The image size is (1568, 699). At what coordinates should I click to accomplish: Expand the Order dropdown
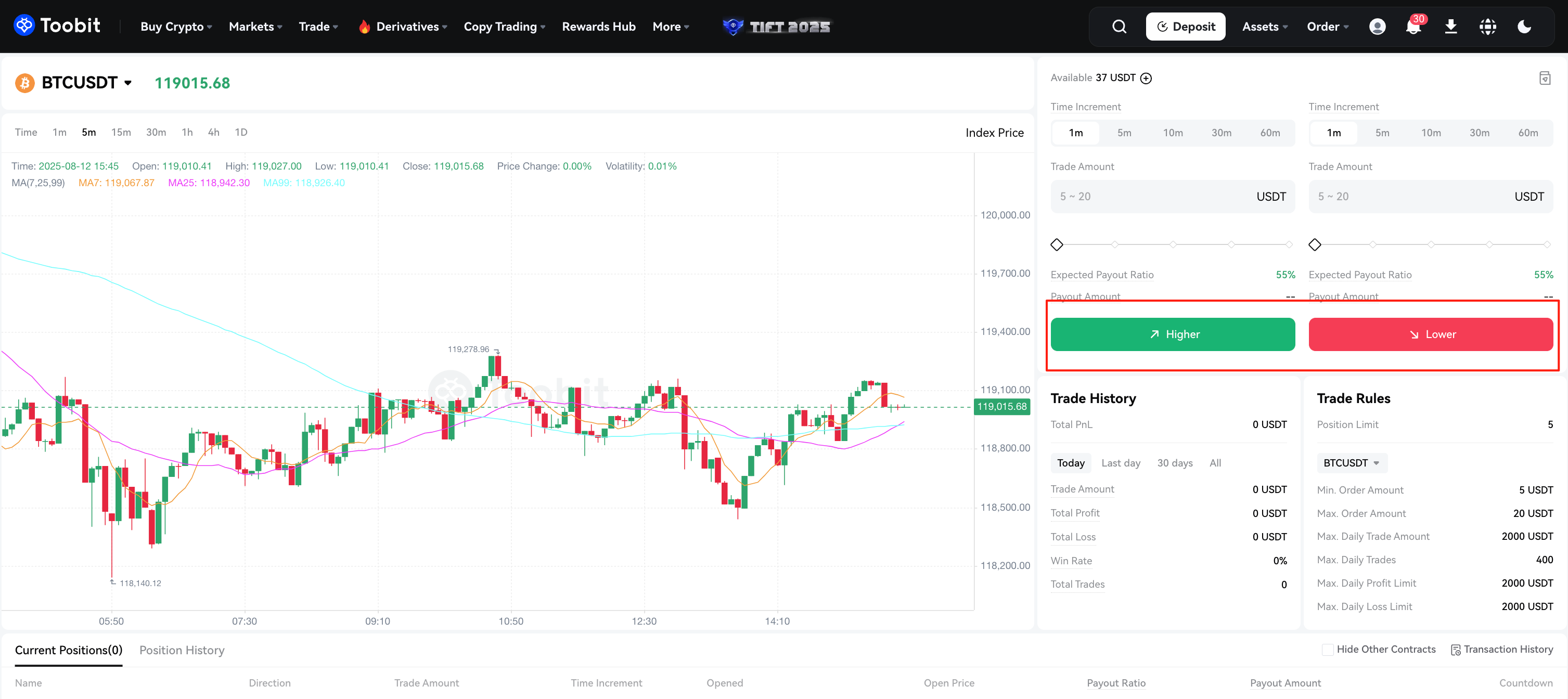[x=1327, y=26]
